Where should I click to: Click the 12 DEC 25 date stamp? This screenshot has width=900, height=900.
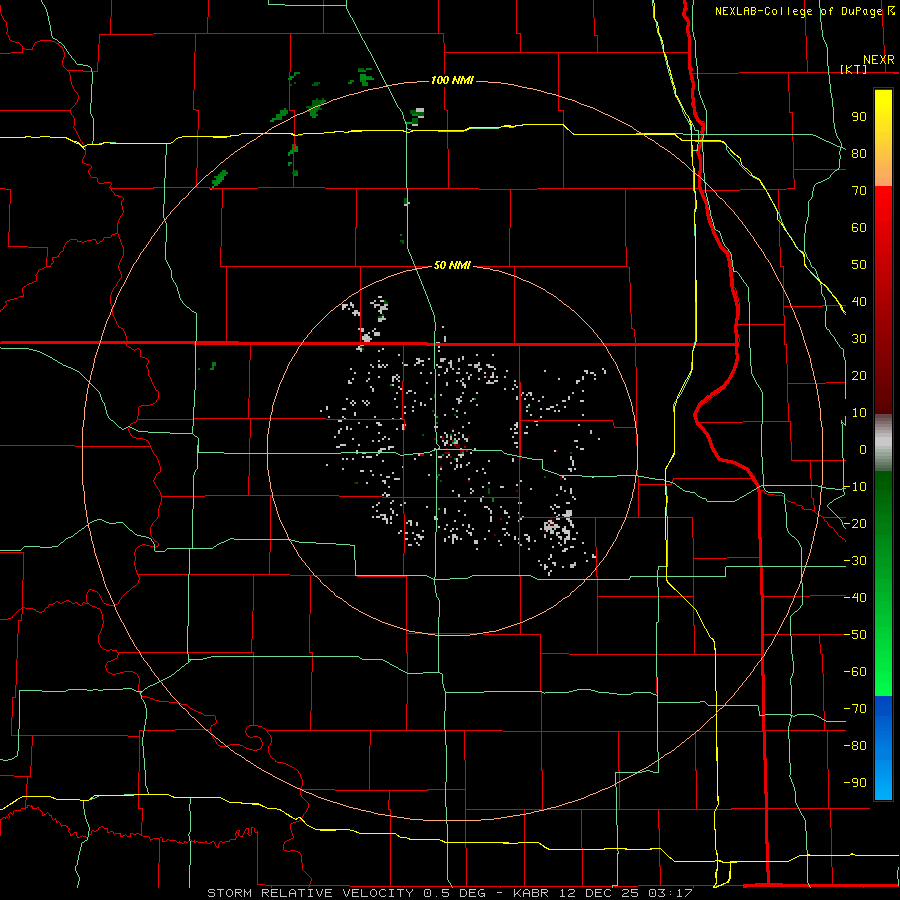pyautogui.click(x=599, y=893)
